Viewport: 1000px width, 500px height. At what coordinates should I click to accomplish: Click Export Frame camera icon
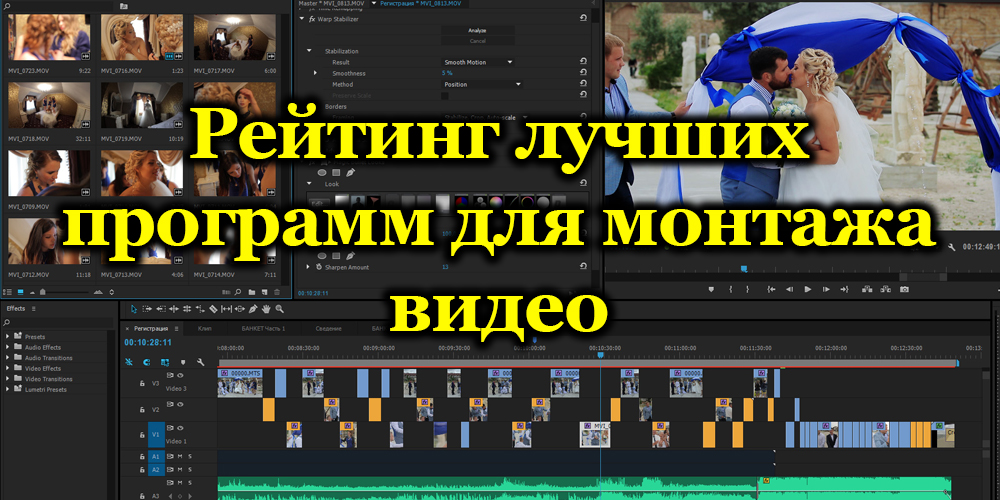pyautogui.click(x=904, y=289)
